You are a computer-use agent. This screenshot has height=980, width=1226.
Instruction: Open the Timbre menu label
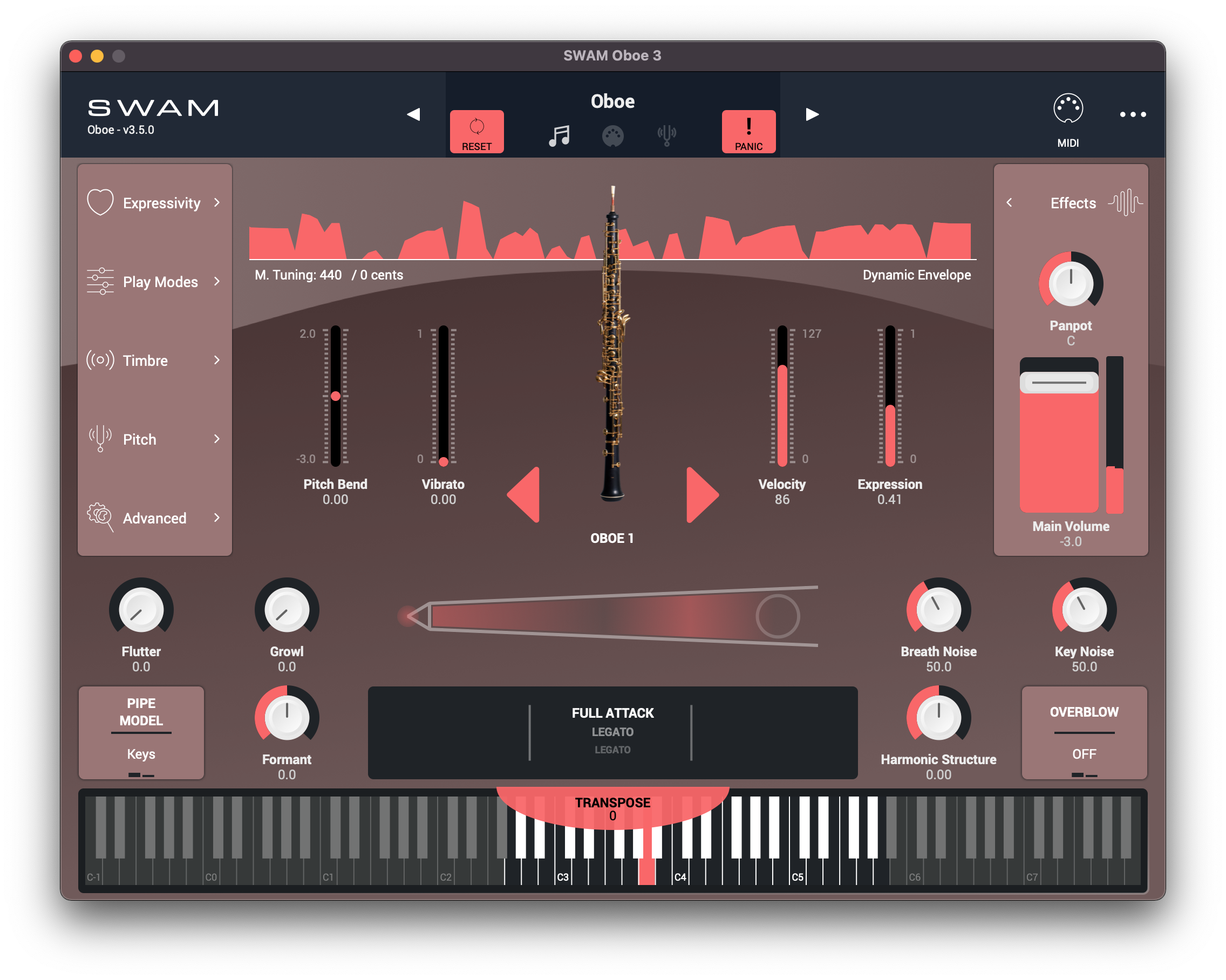[145, 360]
